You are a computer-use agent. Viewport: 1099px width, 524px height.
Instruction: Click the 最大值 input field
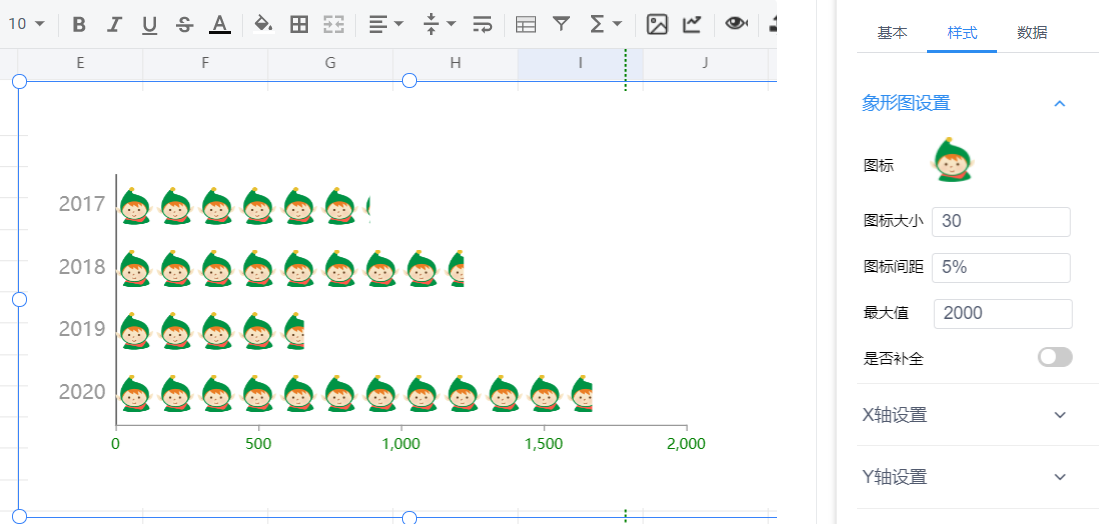pyautogui.click(x=1003, y=313)
